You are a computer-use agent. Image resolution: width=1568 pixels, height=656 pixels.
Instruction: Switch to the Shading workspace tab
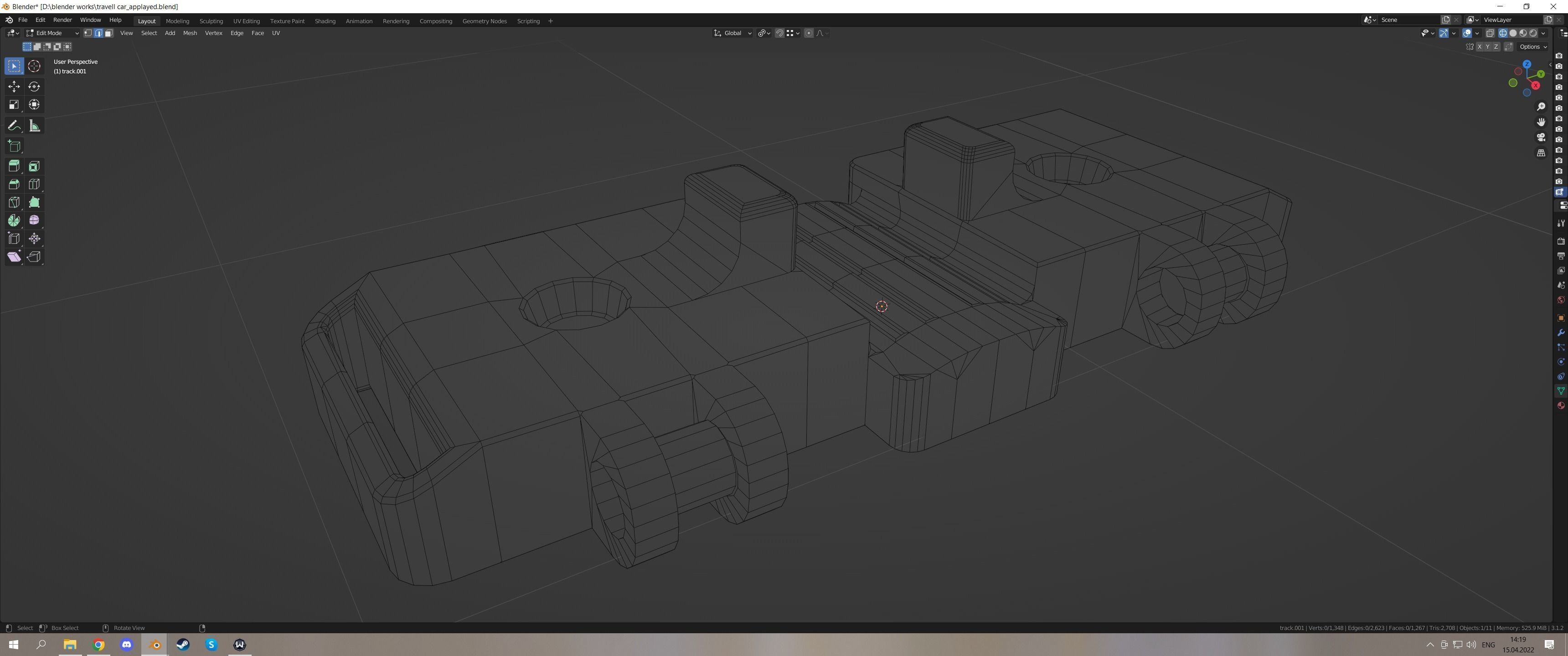pyautogui.click(x=325, y=20)
